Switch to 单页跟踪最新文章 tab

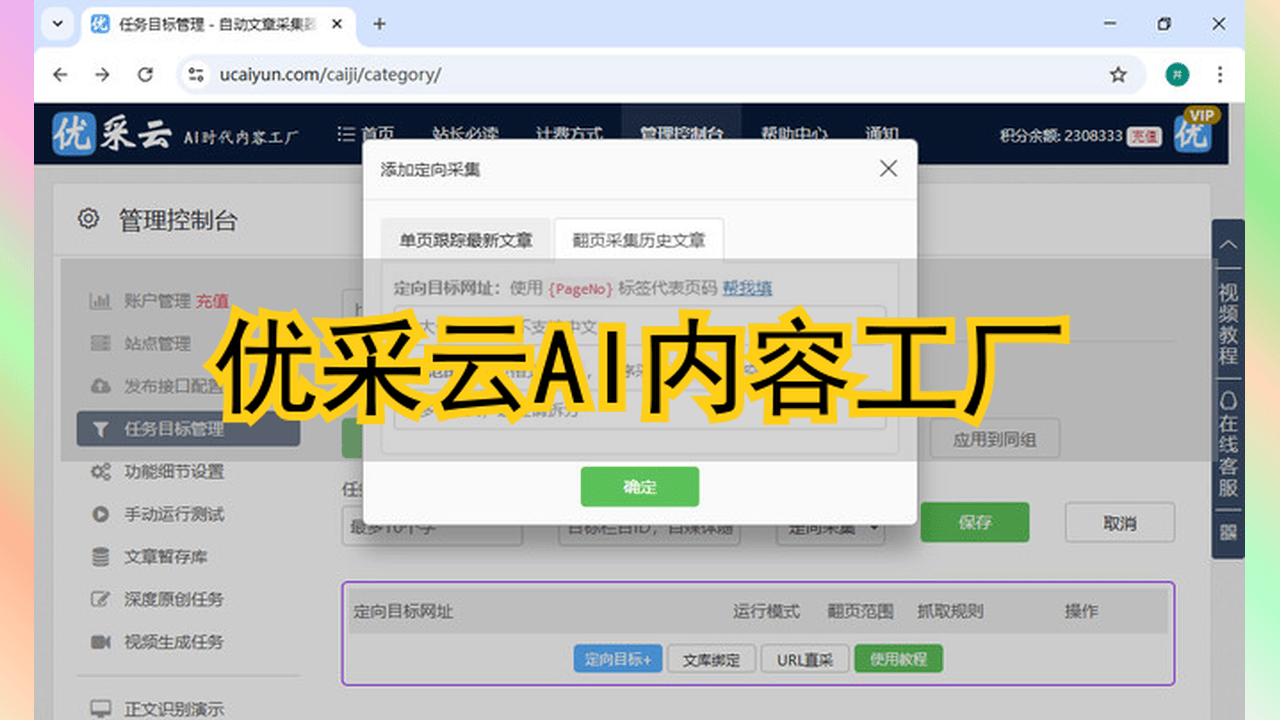[466, 240]
